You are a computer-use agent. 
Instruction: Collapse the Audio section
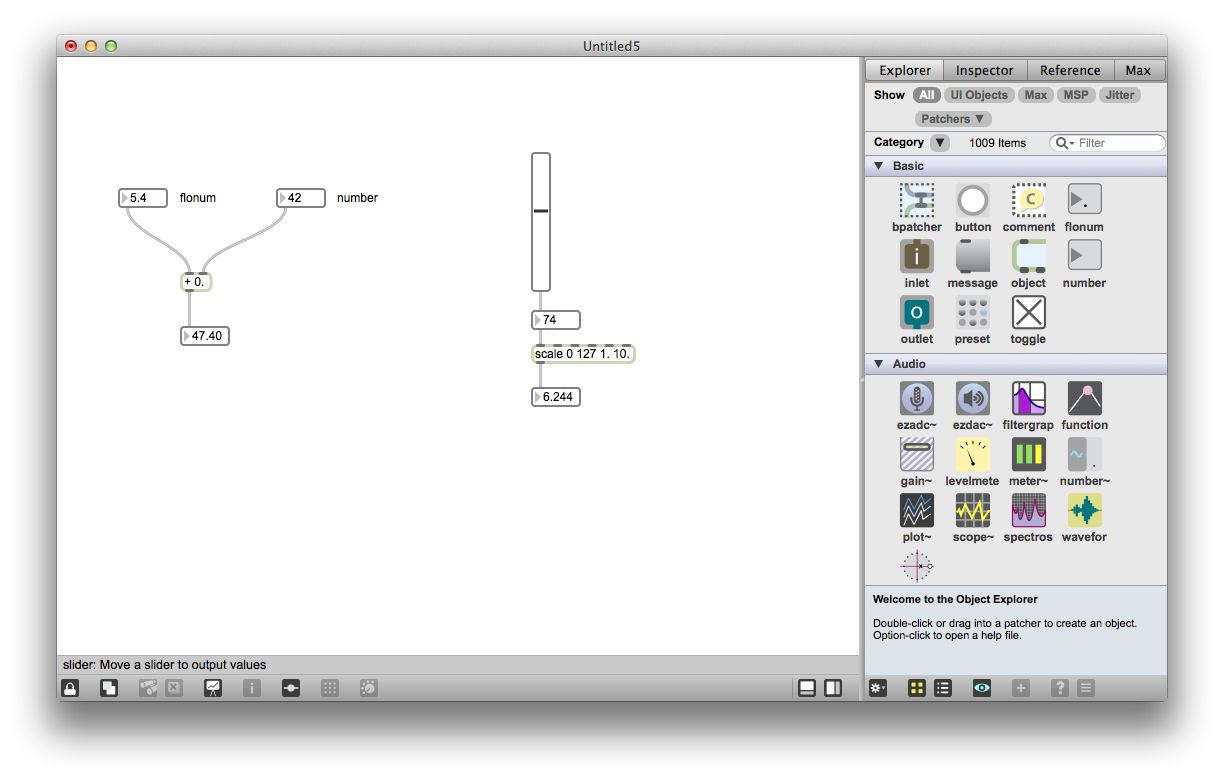click(x=879, y=363)
